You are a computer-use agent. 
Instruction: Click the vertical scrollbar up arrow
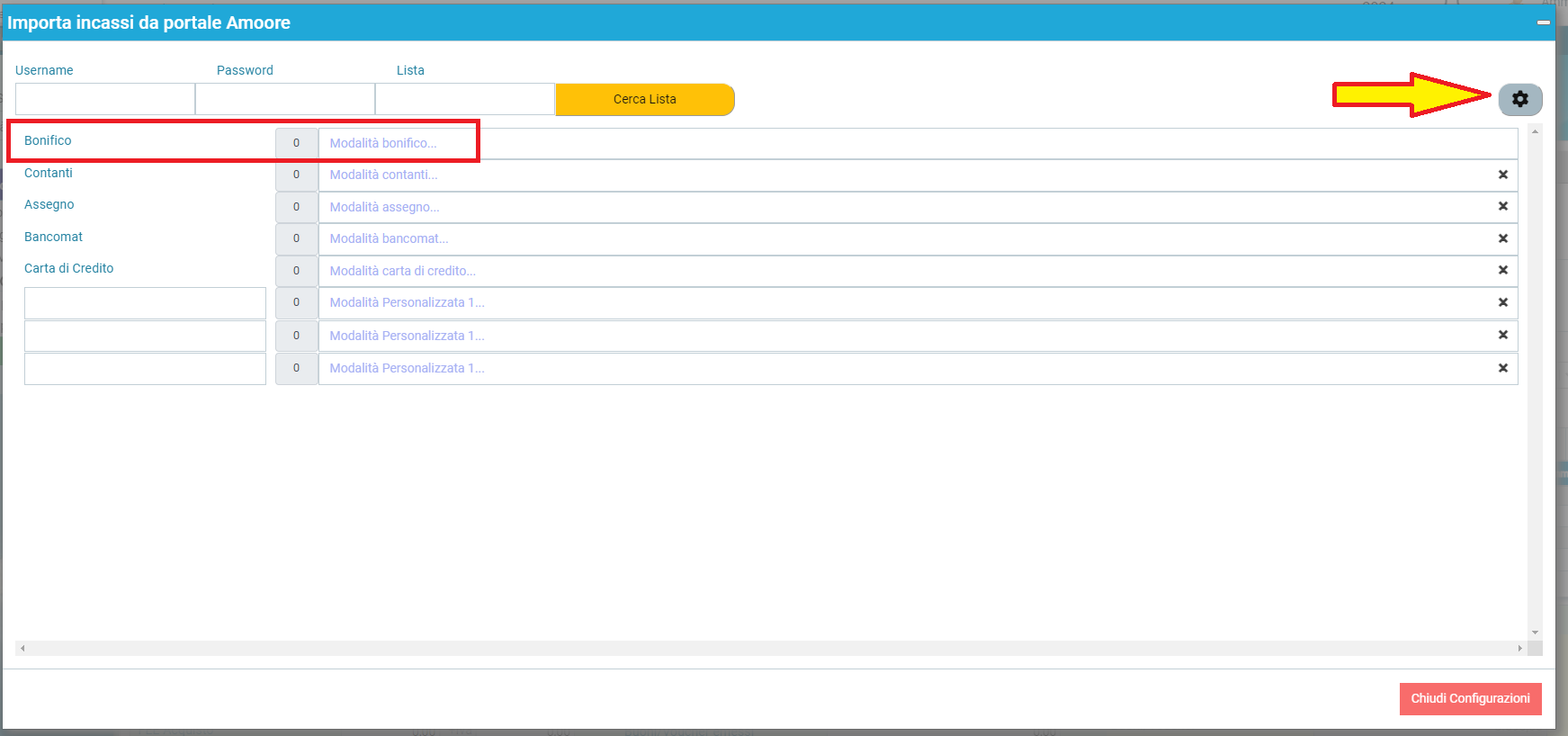tap(1535, 131)
